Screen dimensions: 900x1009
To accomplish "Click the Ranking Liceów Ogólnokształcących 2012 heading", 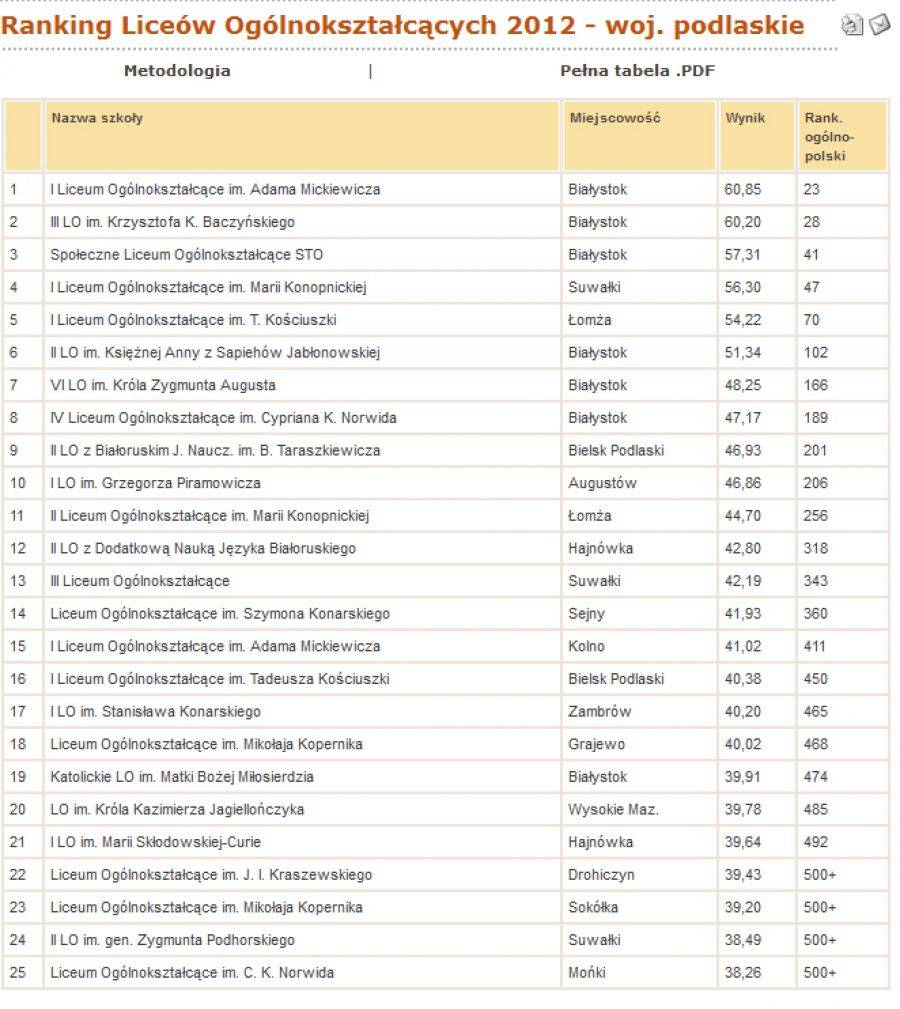I will click(x=402, y=26).
